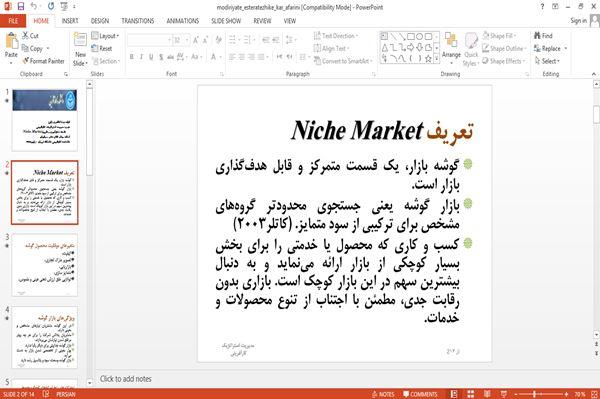The height and width of the screenshot is (399, 600).
Task: Select slide 3 thumbnail in panel
Action: (x=44, y=265)
